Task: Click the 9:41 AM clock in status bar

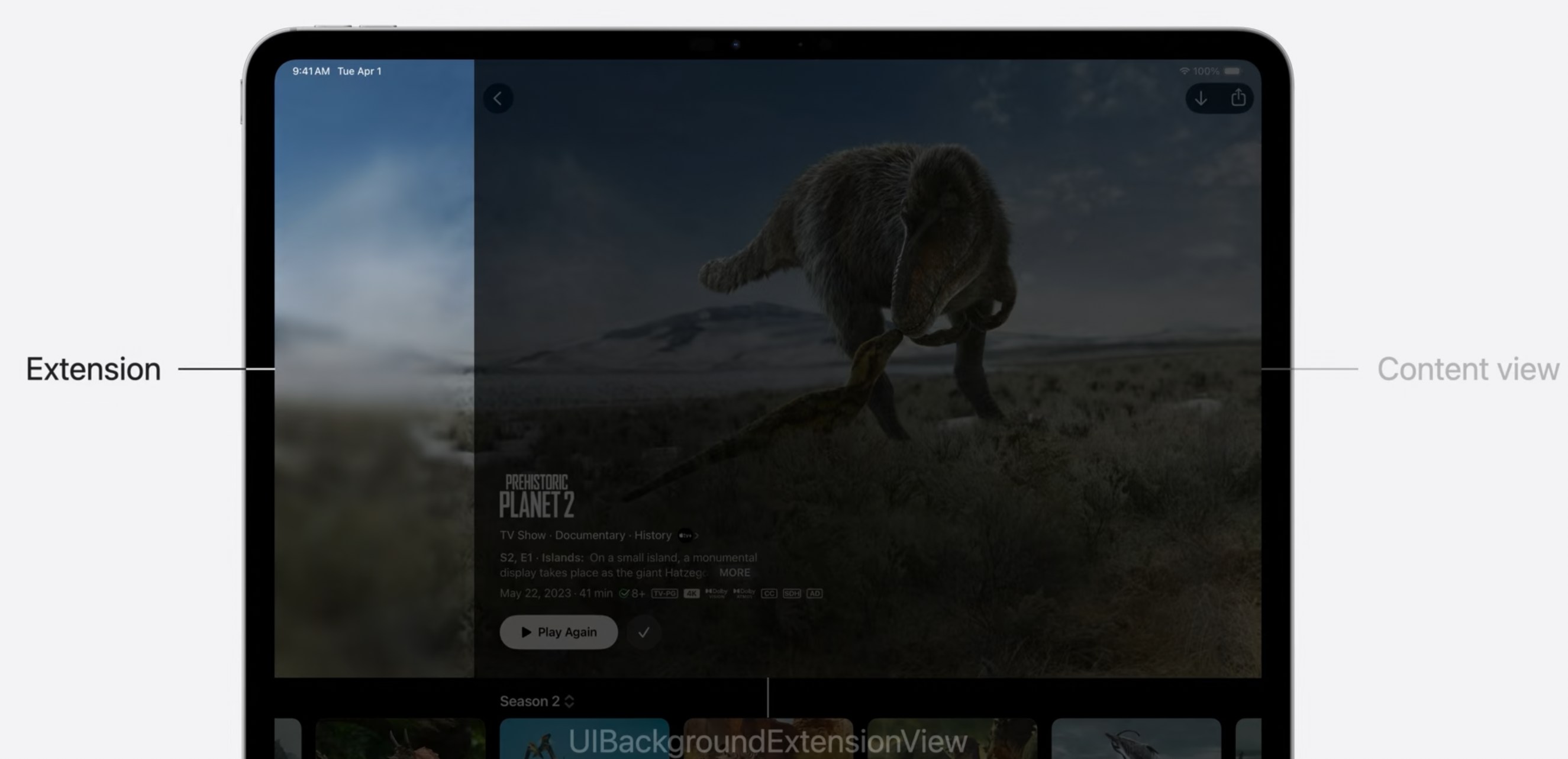Action: pos(311,71)
